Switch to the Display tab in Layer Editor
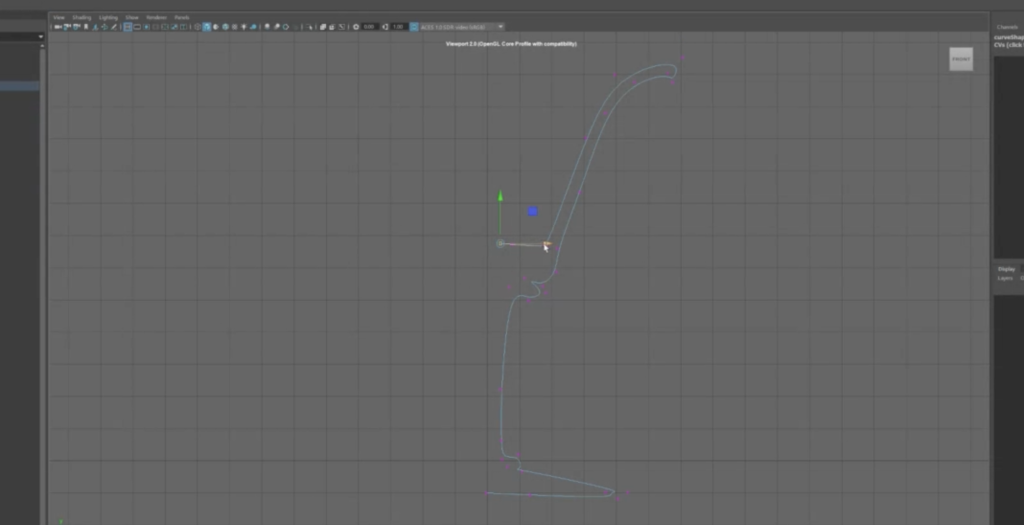 (x=1006, y=269)
